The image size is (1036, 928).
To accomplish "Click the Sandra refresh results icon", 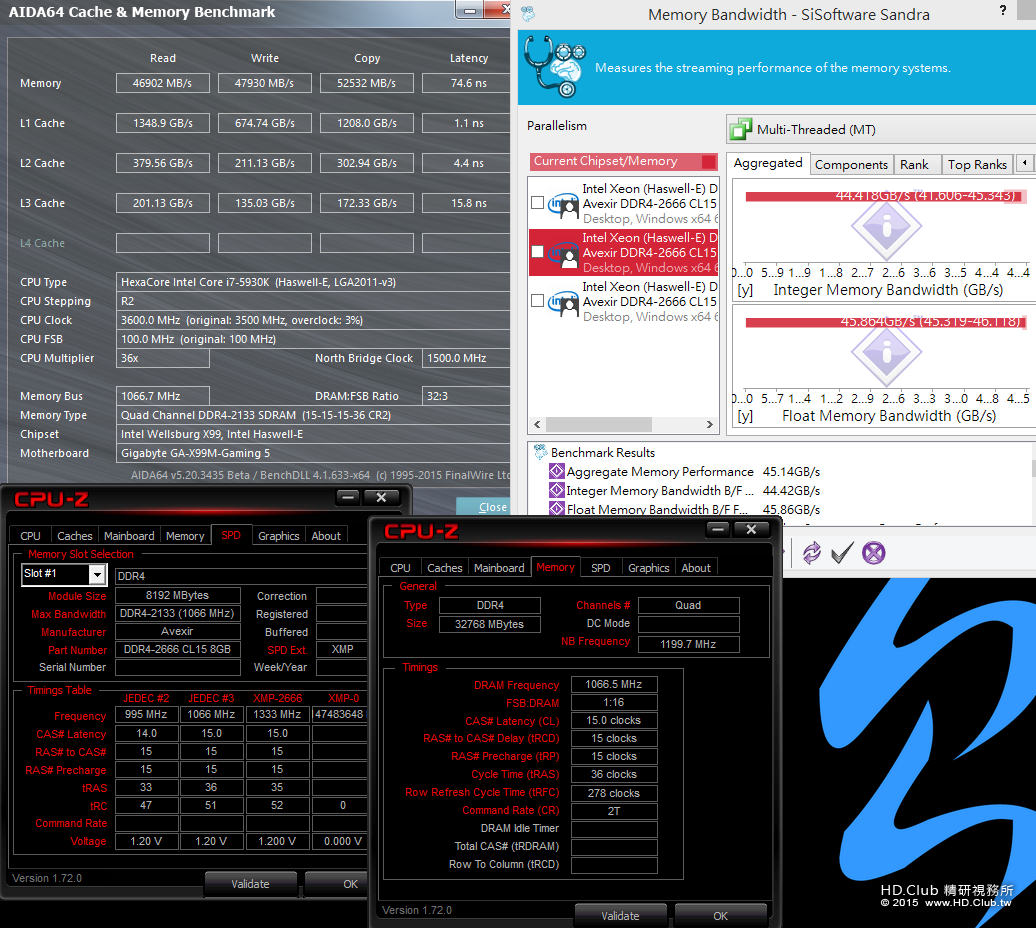I will tap(811, 553).
